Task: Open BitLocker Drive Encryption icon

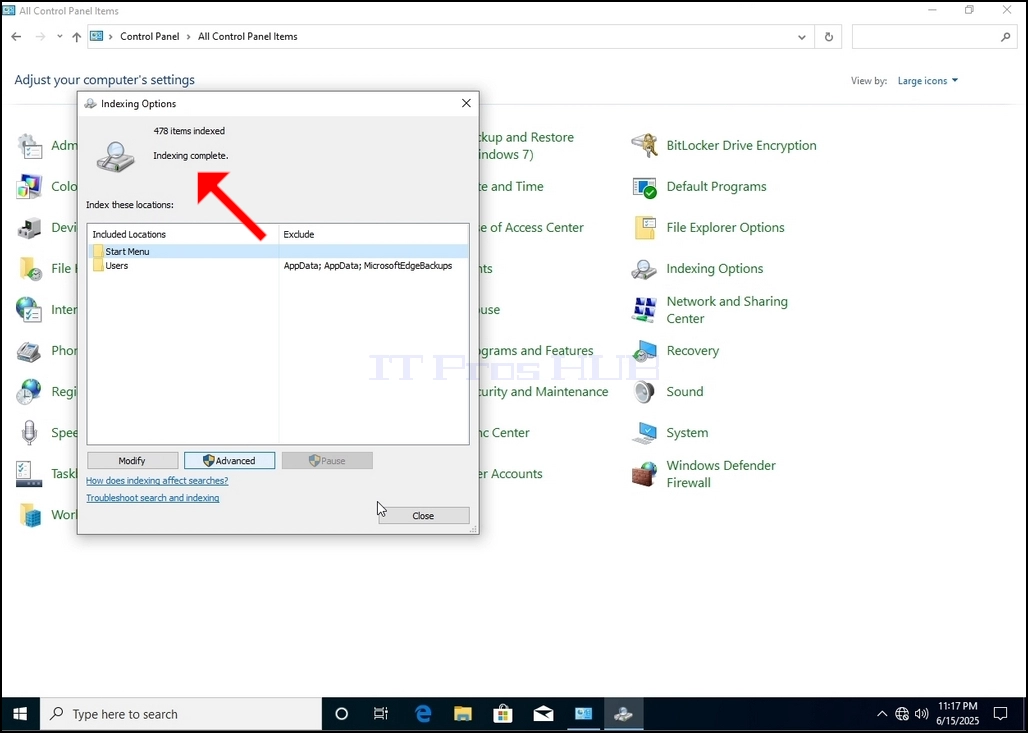Action: (644, 146)
